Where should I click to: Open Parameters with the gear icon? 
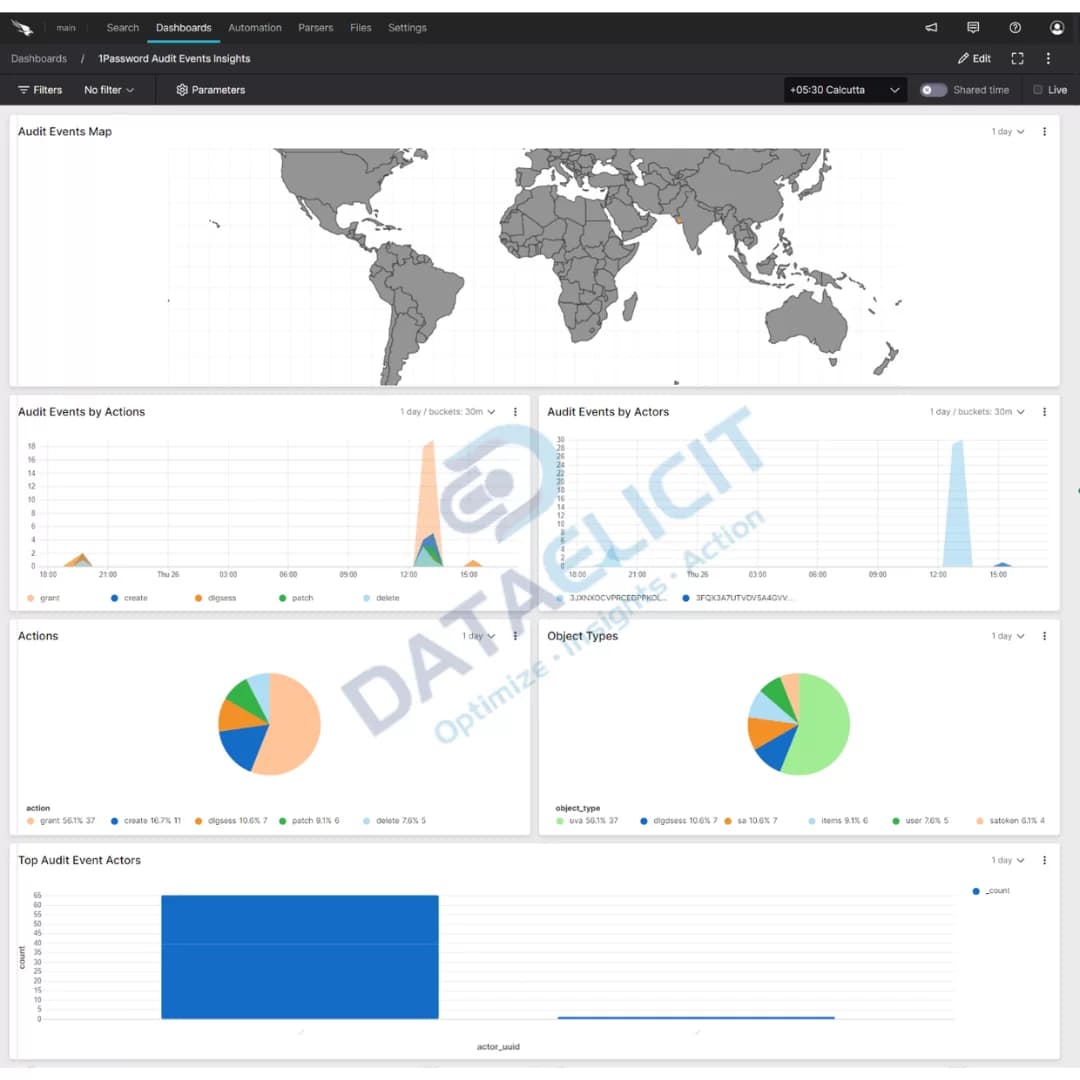(210, 90)
